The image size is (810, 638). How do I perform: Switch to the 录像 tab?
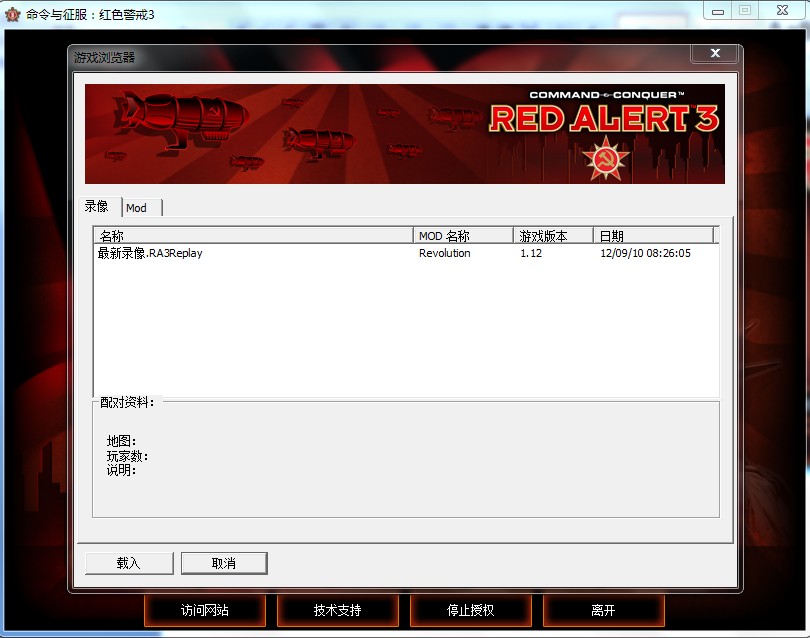pos(100,207)
